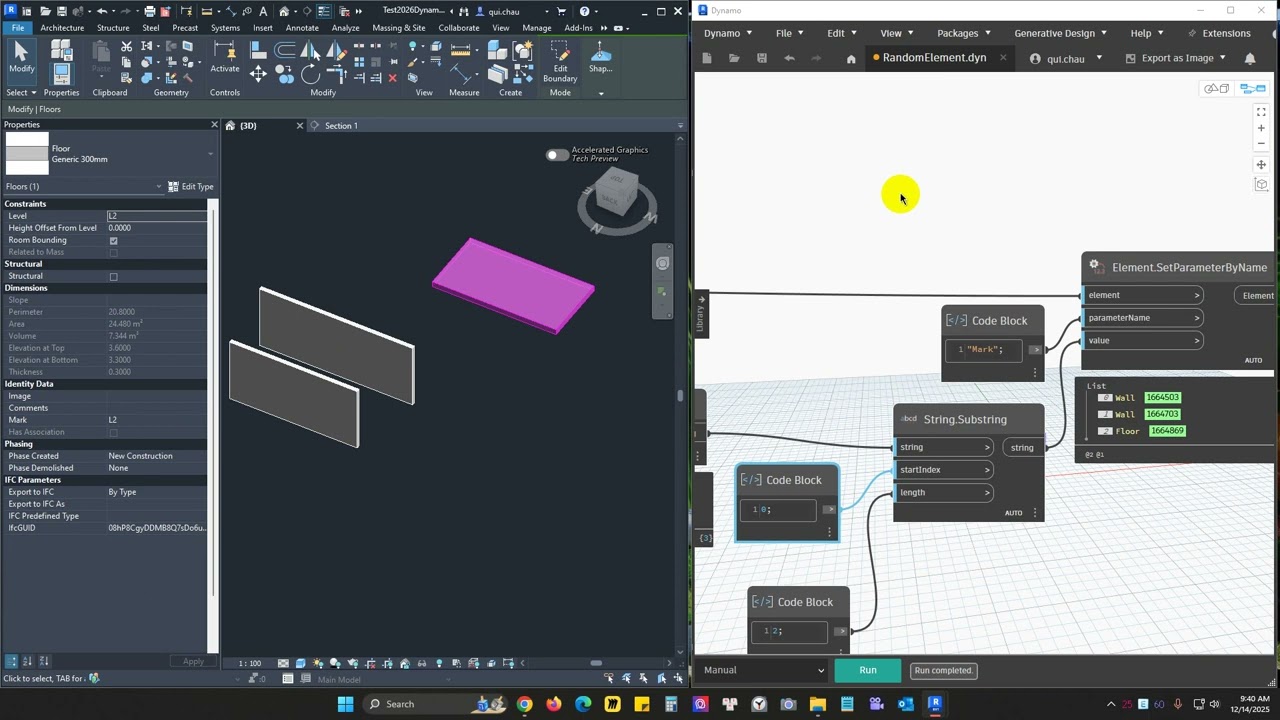Open the Manage ribbon tab

536,28
